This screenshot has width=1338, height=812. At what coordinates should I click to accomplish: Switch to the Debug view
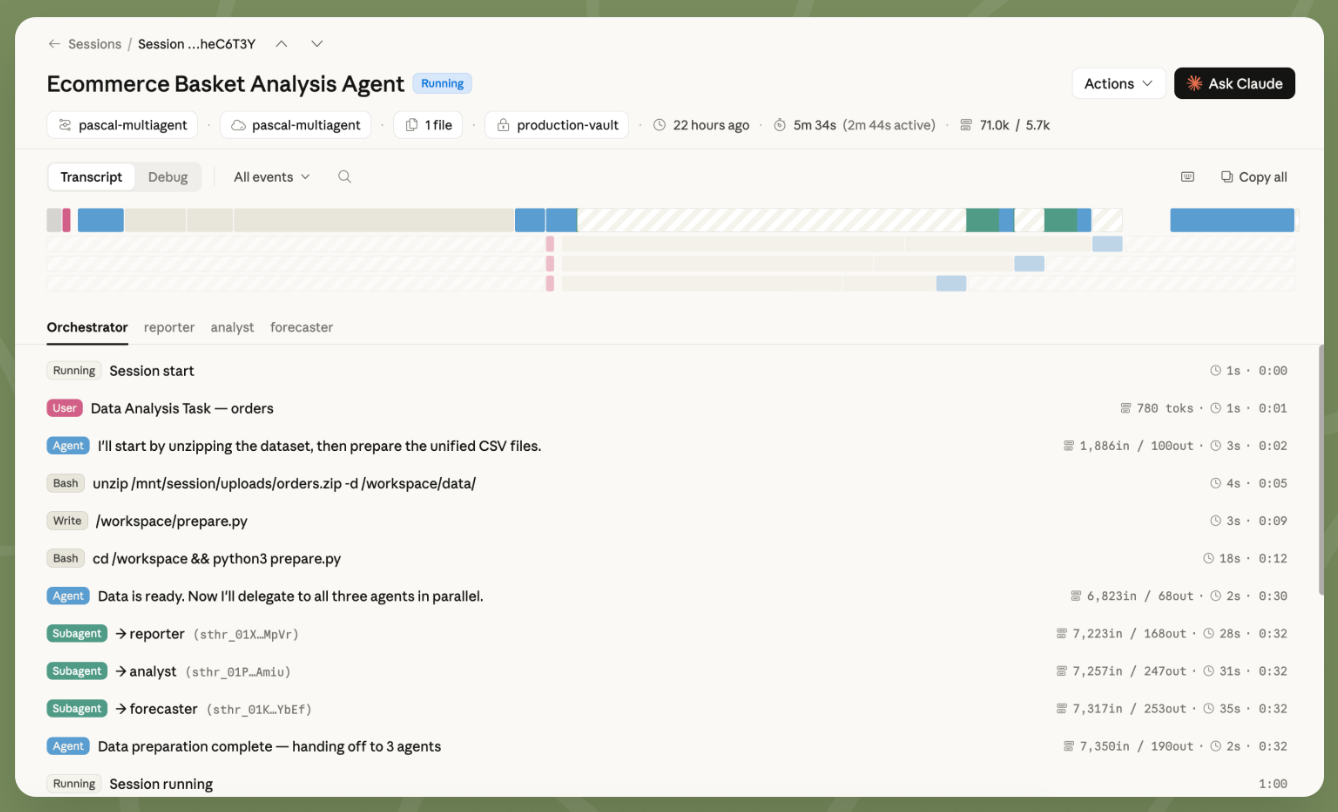[168, 177]
